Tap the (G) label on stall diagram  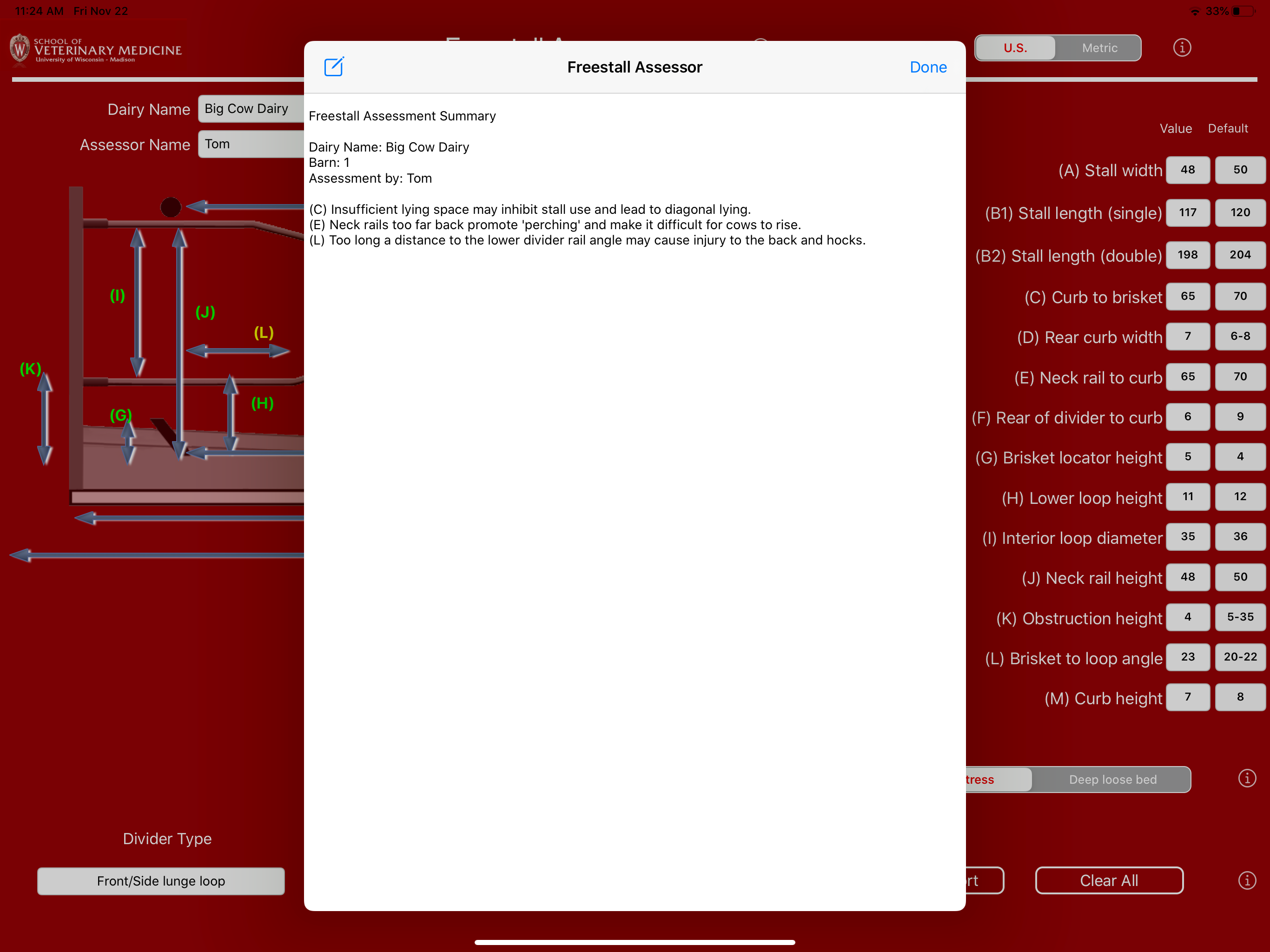[120, 415]
